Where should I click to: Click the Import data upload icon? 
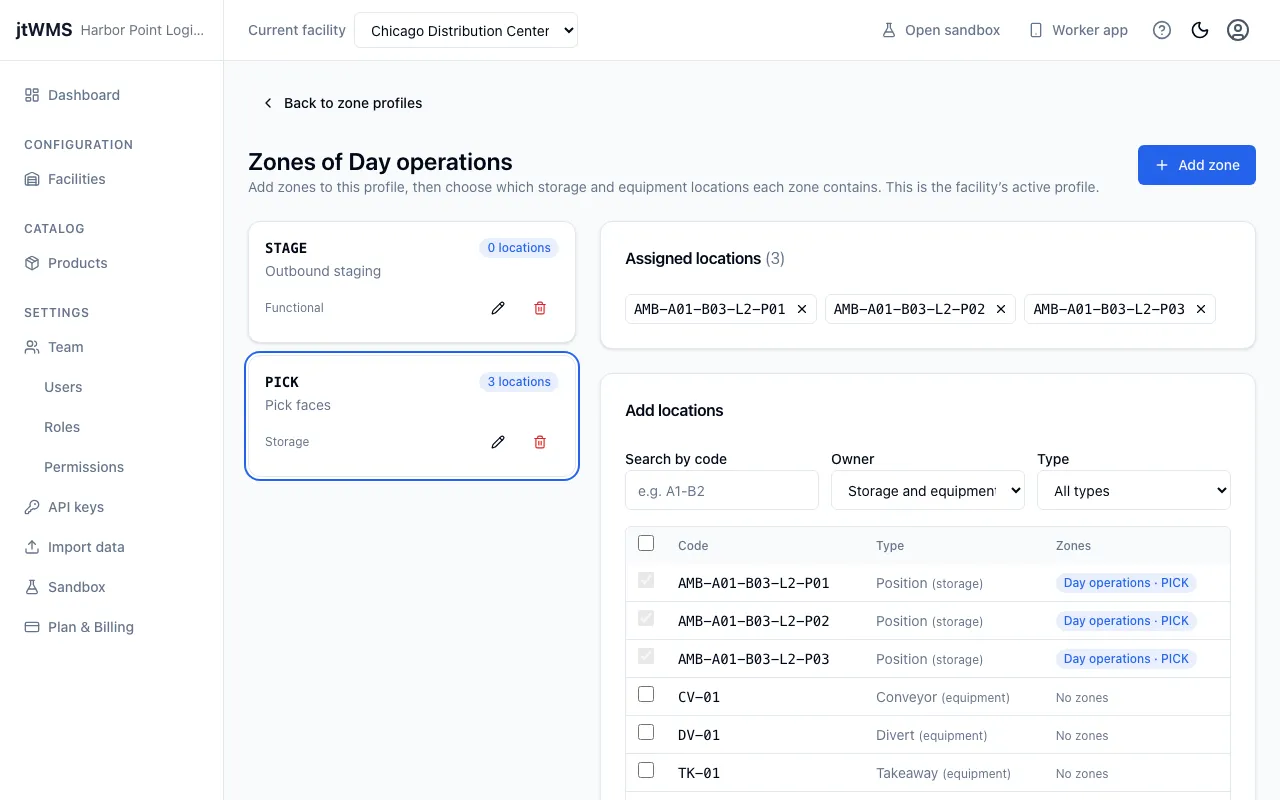(x=32, y=547)
